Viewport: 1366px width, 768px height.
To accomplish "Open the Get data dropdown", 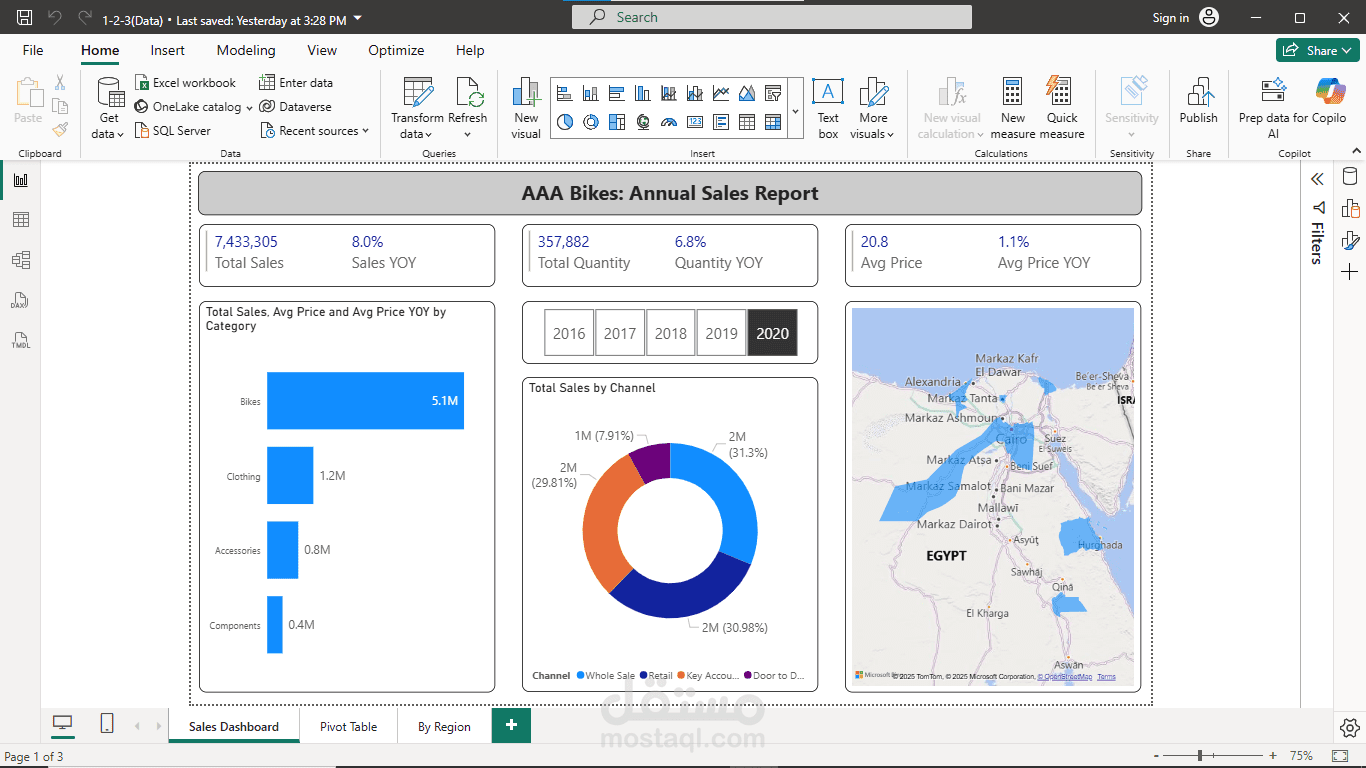I will pos(109,108).
